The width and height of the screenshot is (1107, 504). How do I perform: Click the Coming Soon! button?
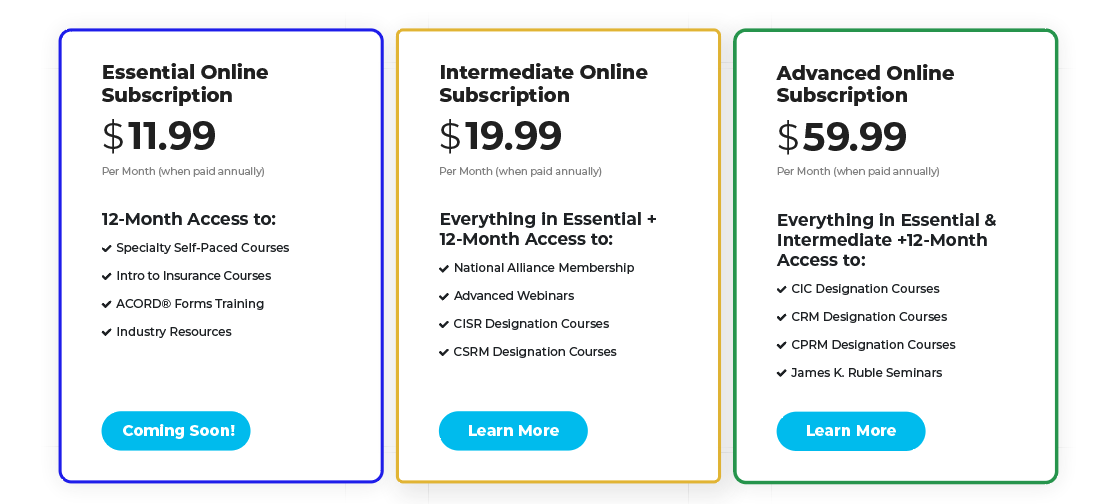tap(176, 431)
